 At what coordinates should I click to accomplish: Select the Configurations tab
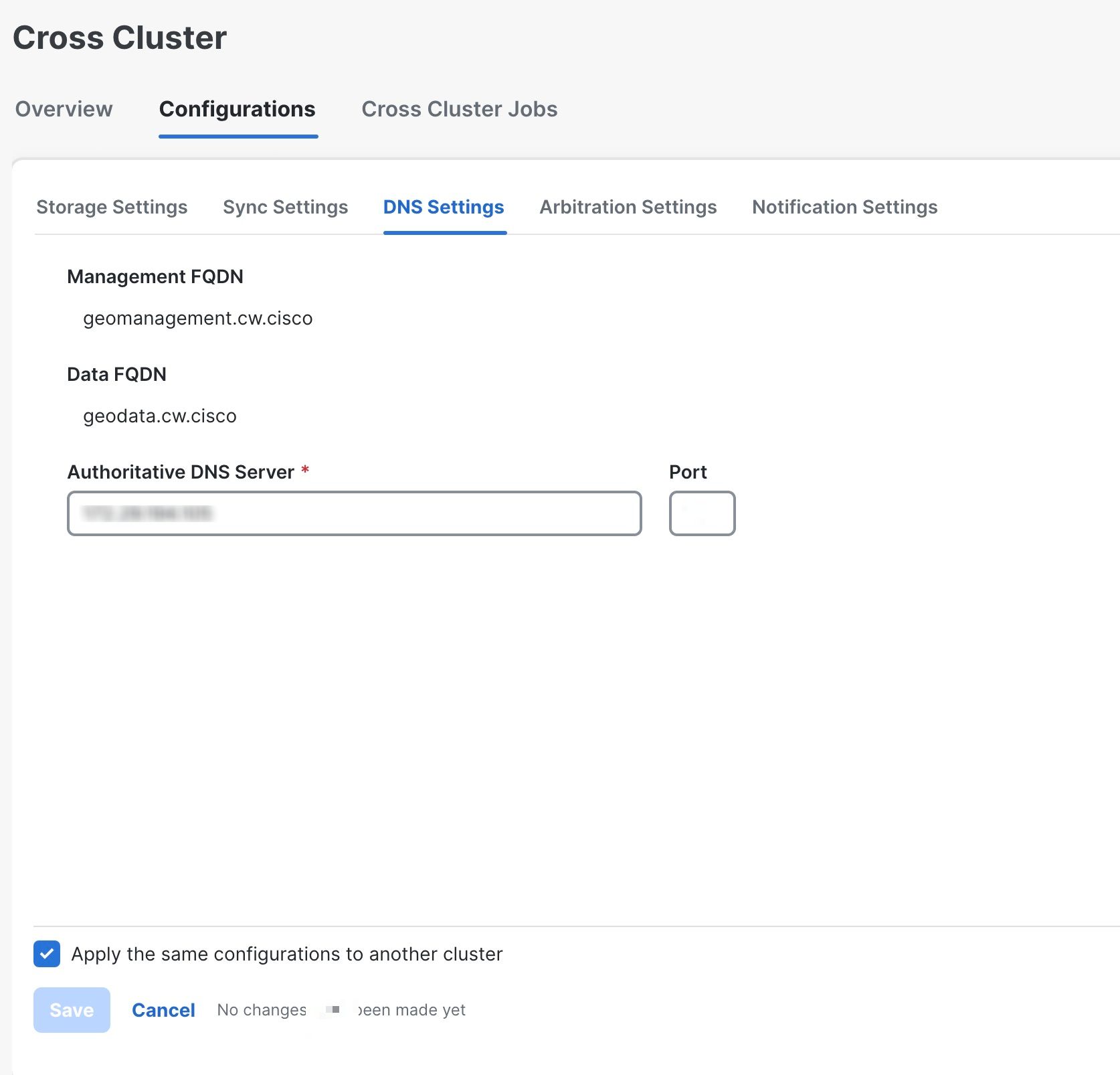click(237, 109)
